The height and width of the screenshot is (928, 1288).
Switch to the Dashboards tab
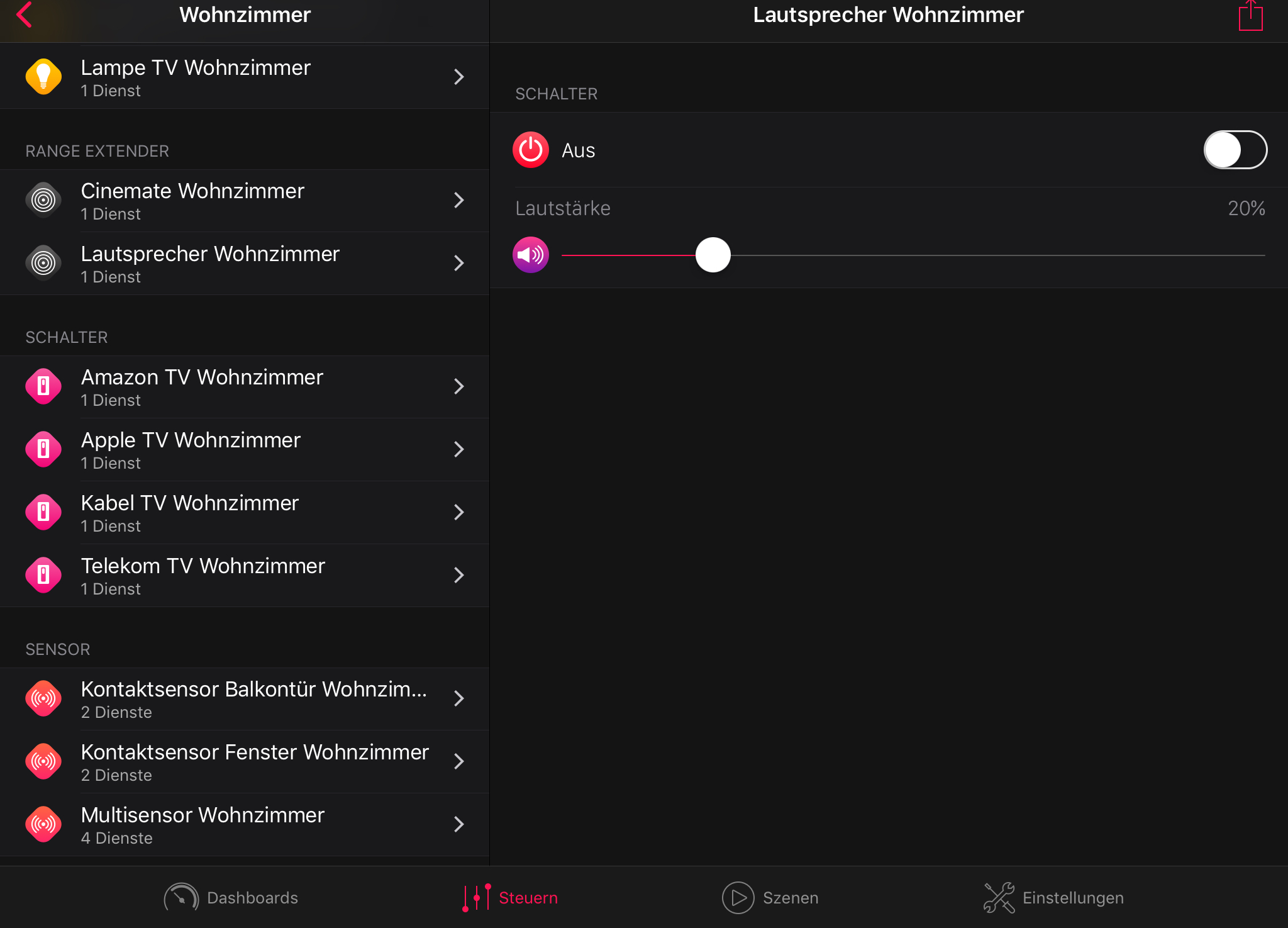click(x=231, y=897)
